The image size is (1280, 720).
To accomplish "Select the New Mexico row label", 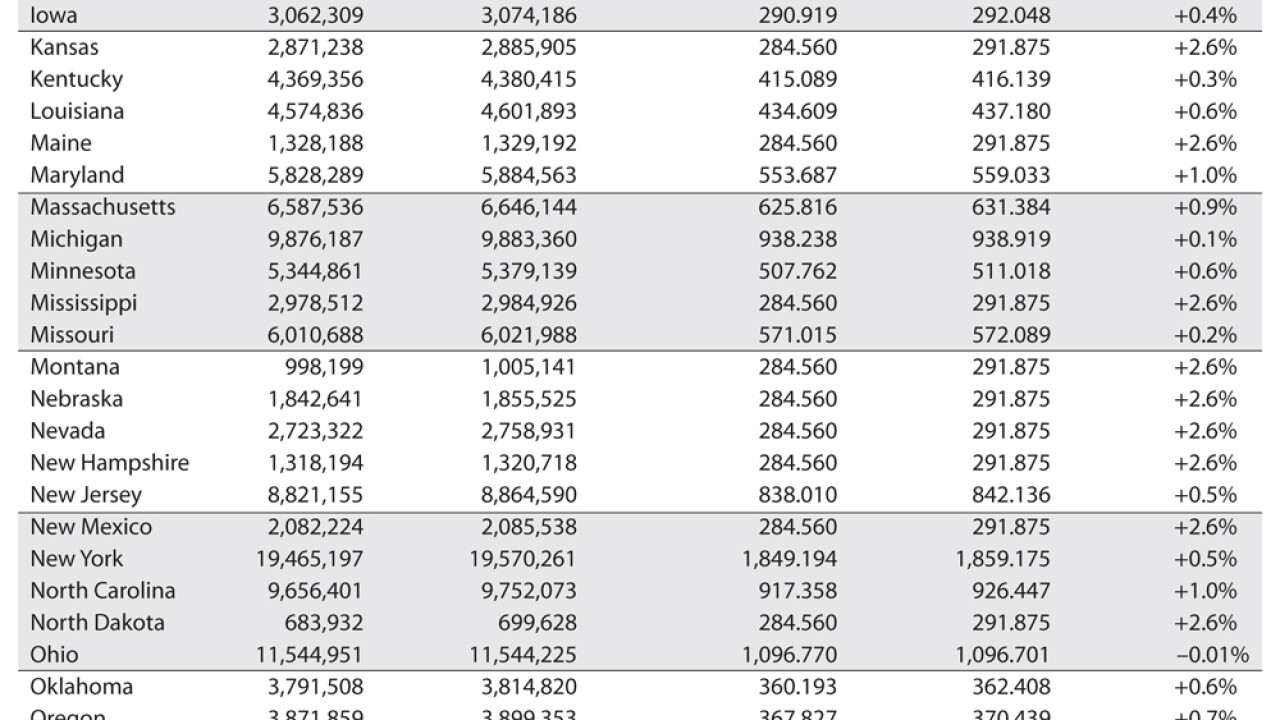I will (91, 527).
